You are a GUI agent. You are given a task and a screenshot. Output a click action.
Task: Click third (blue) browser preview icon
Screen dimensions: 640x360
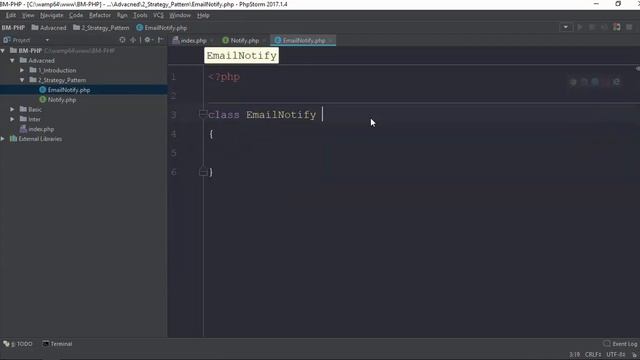(x=595, y=82)
